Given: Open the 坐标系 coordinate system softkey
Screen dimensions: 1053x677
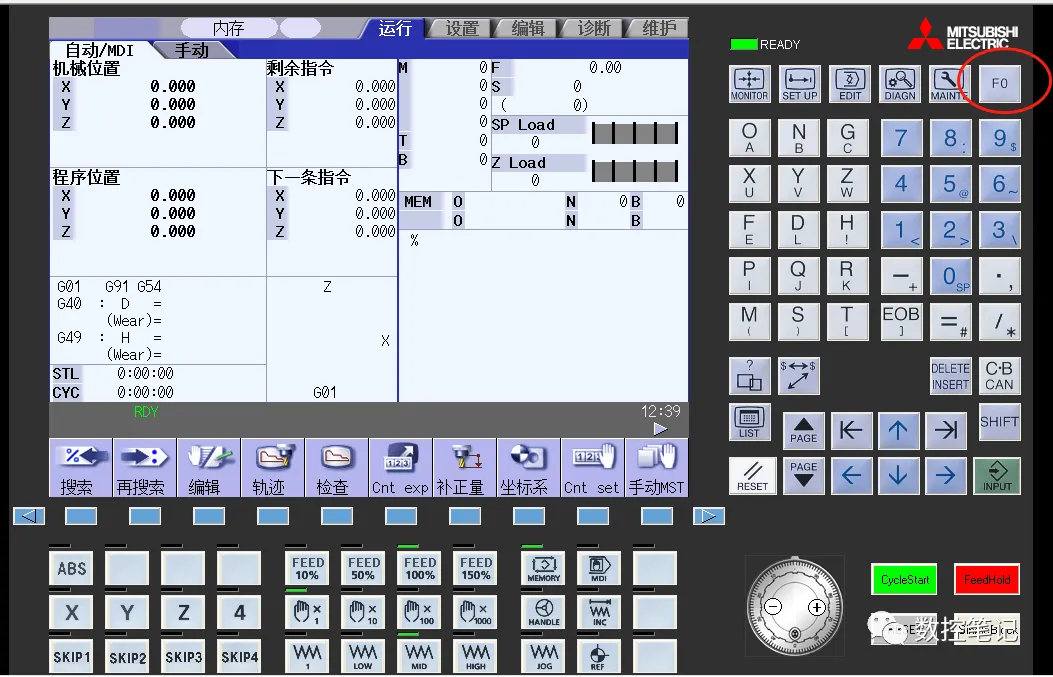Looking at the screenshot, I should point(529,468).
